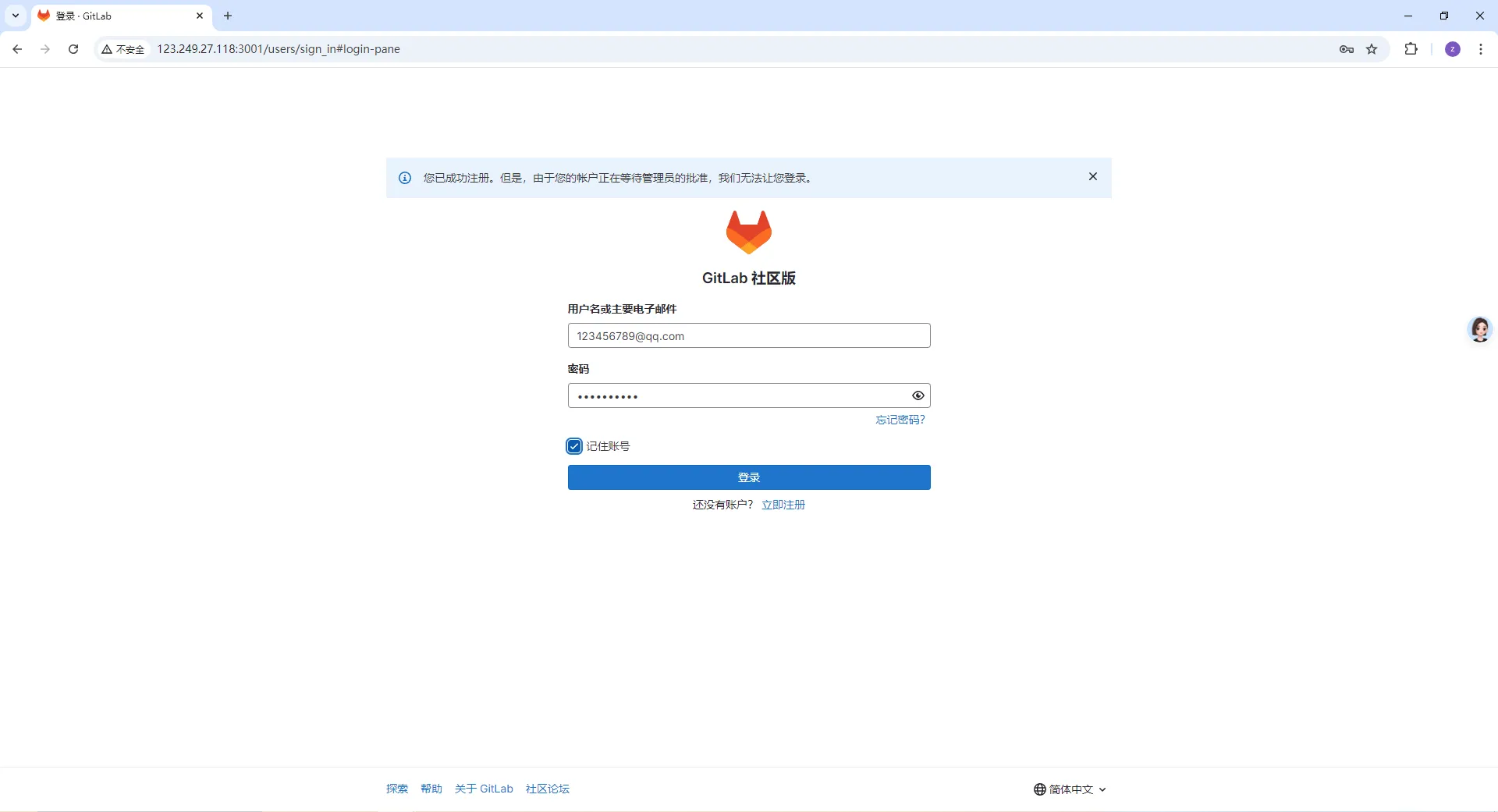This screenshot has width=1498, height=812.
Task: Click the address bar URL
Action: tap(279, 49)
